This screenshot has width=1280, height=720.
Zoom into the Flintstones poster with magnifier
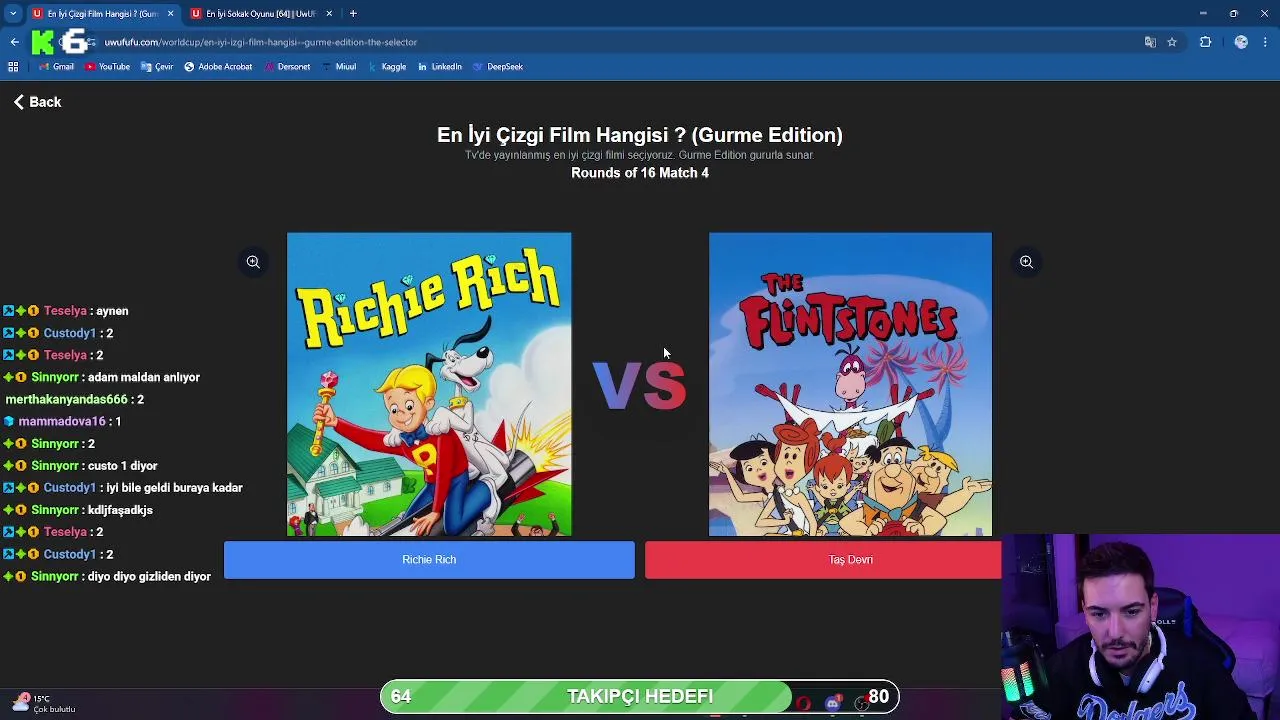point(1026,262)
